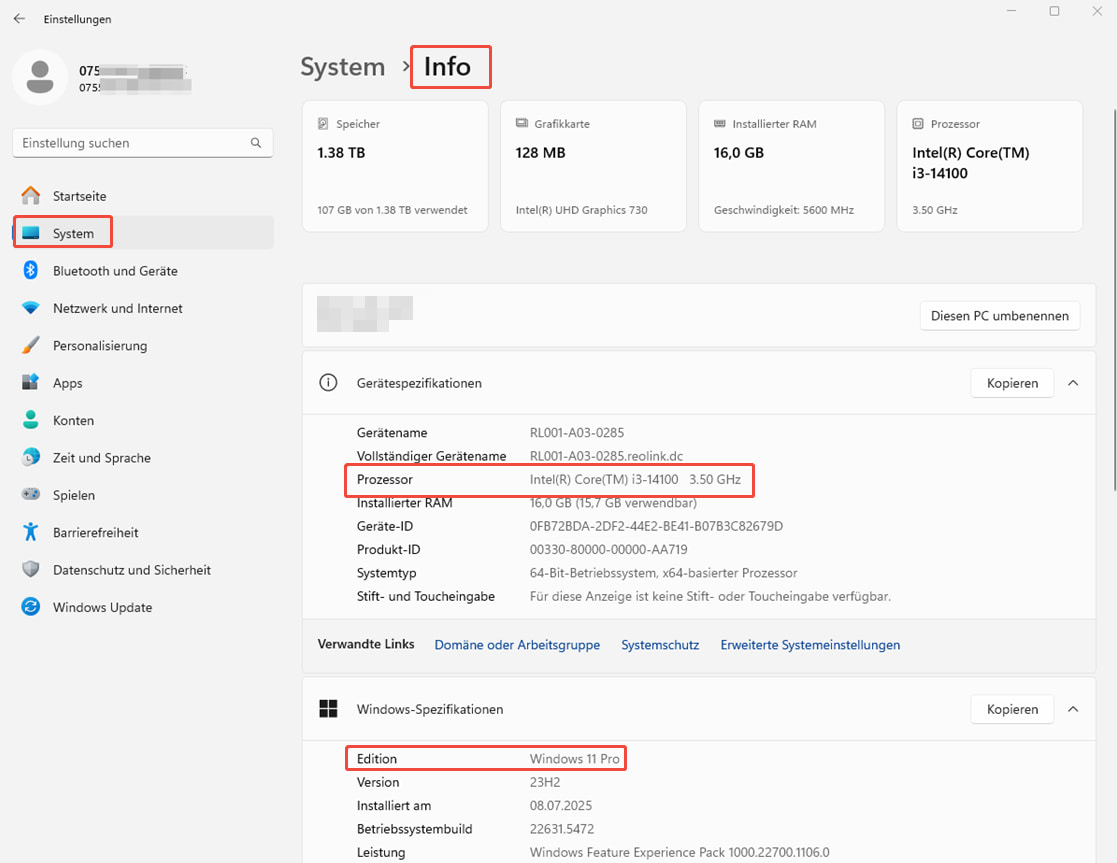
Task: Click System in the breadcrumb
Action: pyautogui.click(x=343, y=67)
